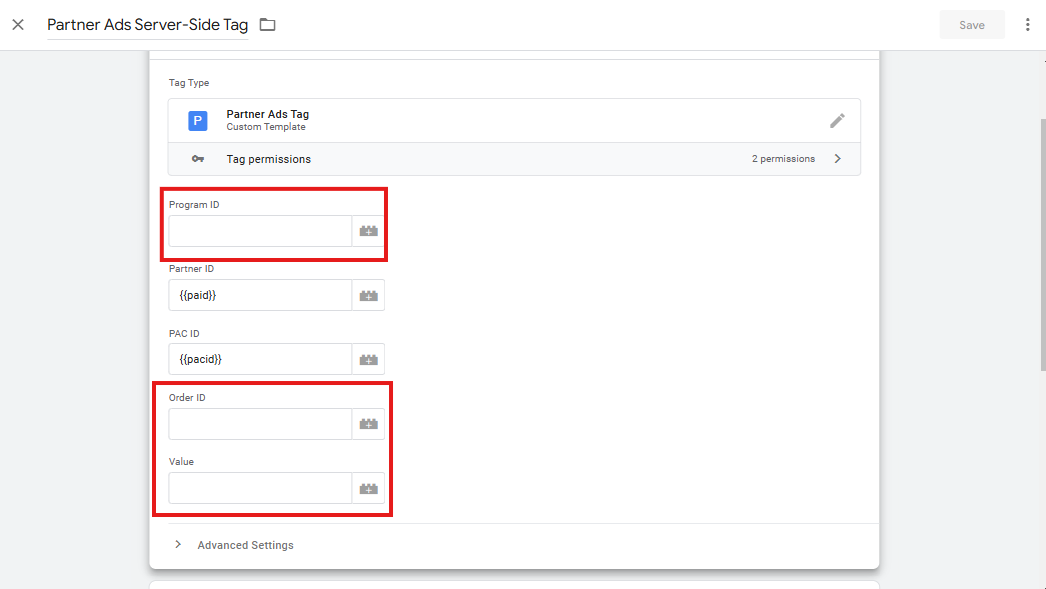This screenshot has height=589, width=1046.
Task: Insert variable for Value field
Action: click(x=368, y=488)
